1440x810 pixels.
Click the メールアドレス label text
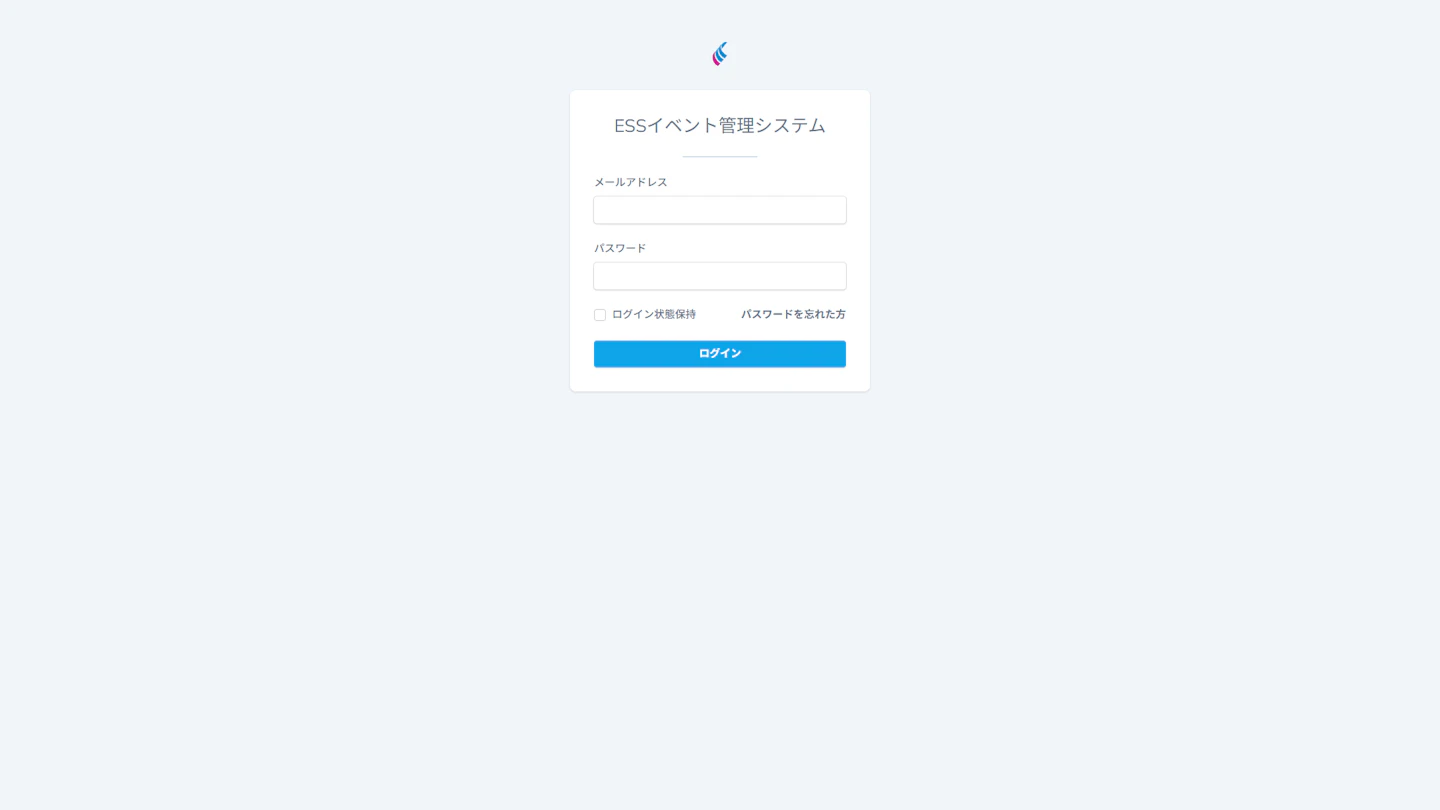(x=630, y=182)
